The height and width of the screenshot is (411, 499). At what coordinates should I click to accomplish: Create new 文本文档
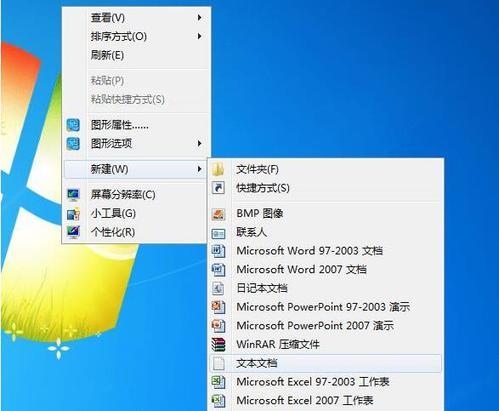pos(326,363)
